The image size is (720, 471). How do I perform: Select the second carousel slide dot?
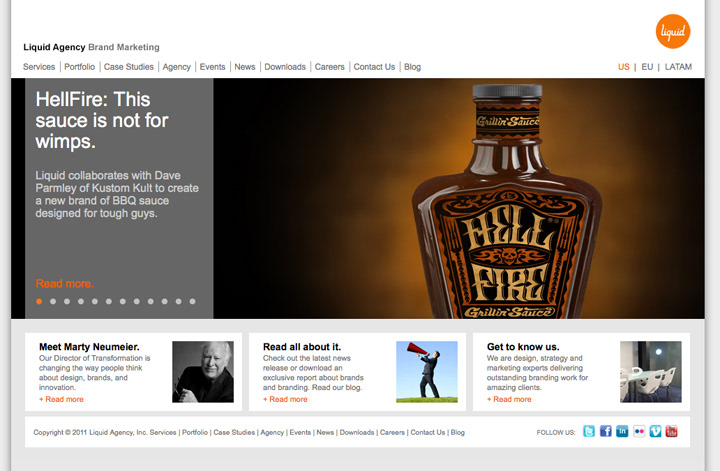tap(53, 302)
